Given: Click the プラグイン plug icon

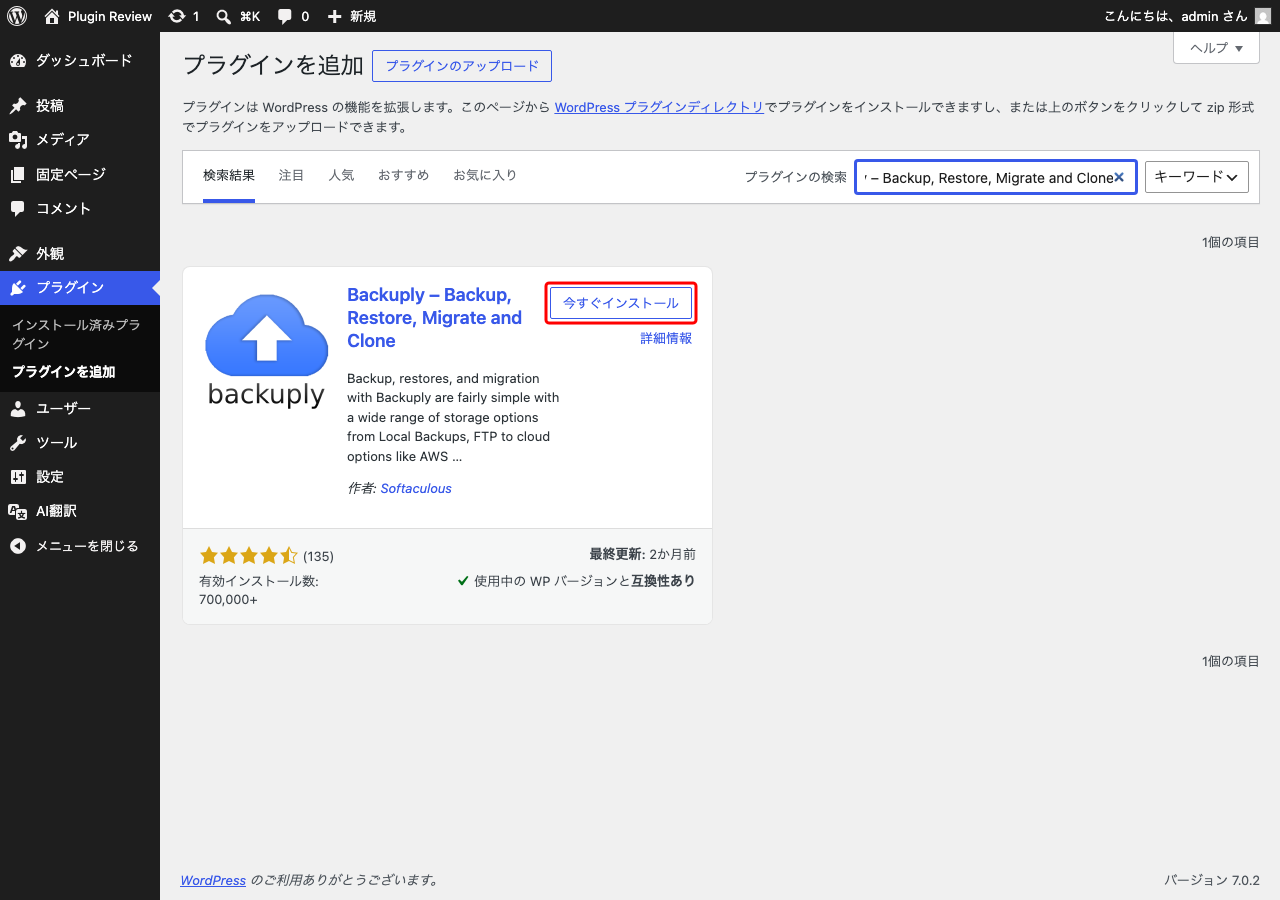Looking at the screenshot, I should tap(18, 288).
